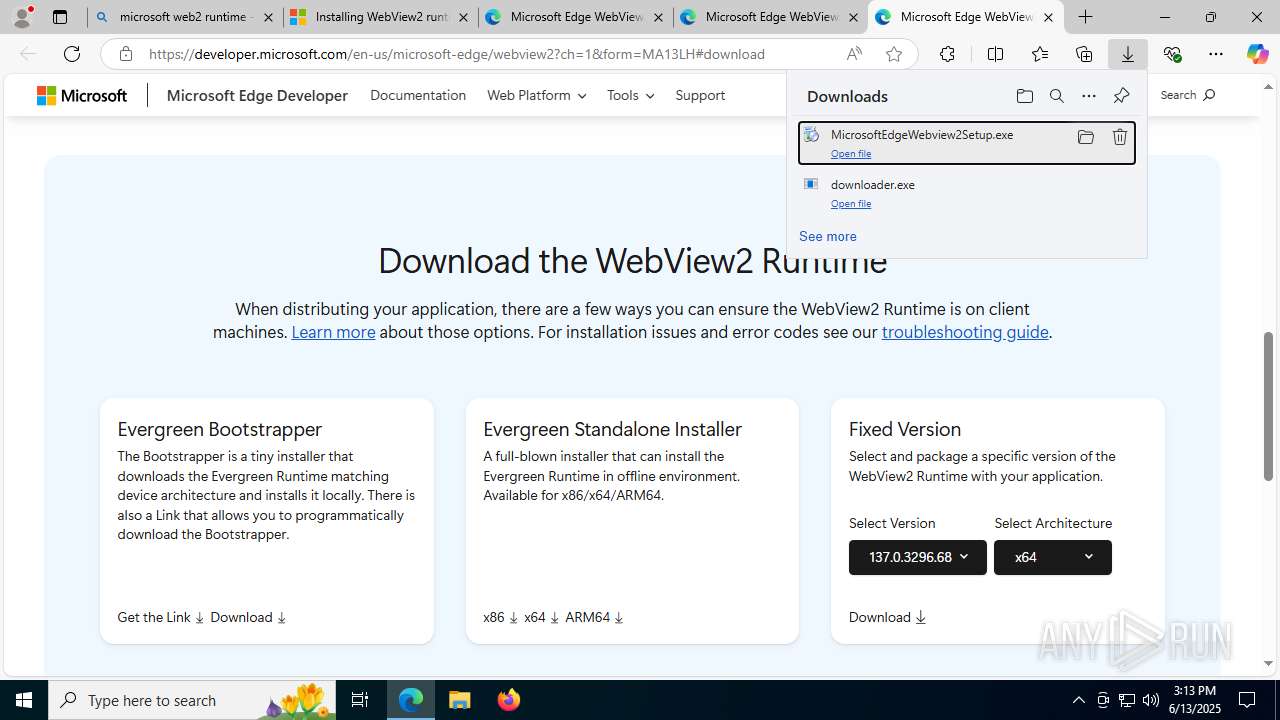
Task: Expand Web Platform menu
Action: [536, 95]
